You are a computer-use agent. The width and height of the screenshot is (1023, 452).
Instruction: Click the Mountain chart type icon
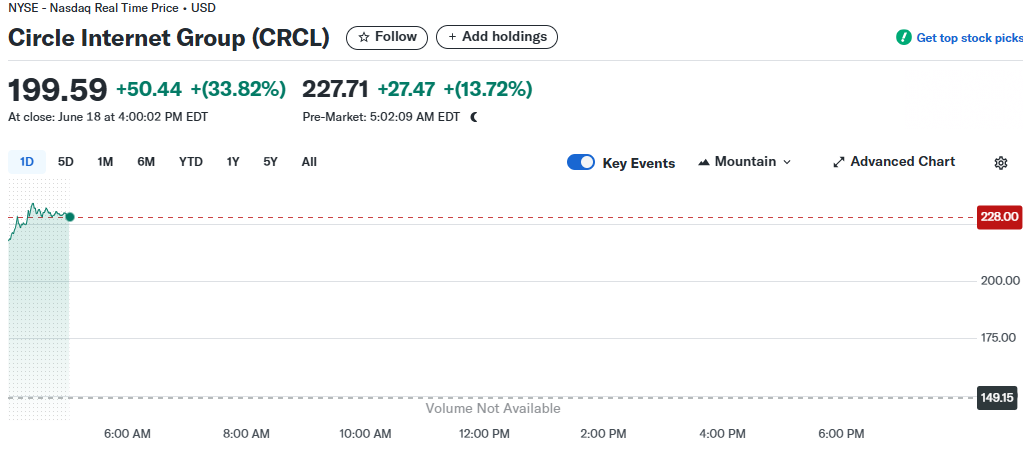704,162
